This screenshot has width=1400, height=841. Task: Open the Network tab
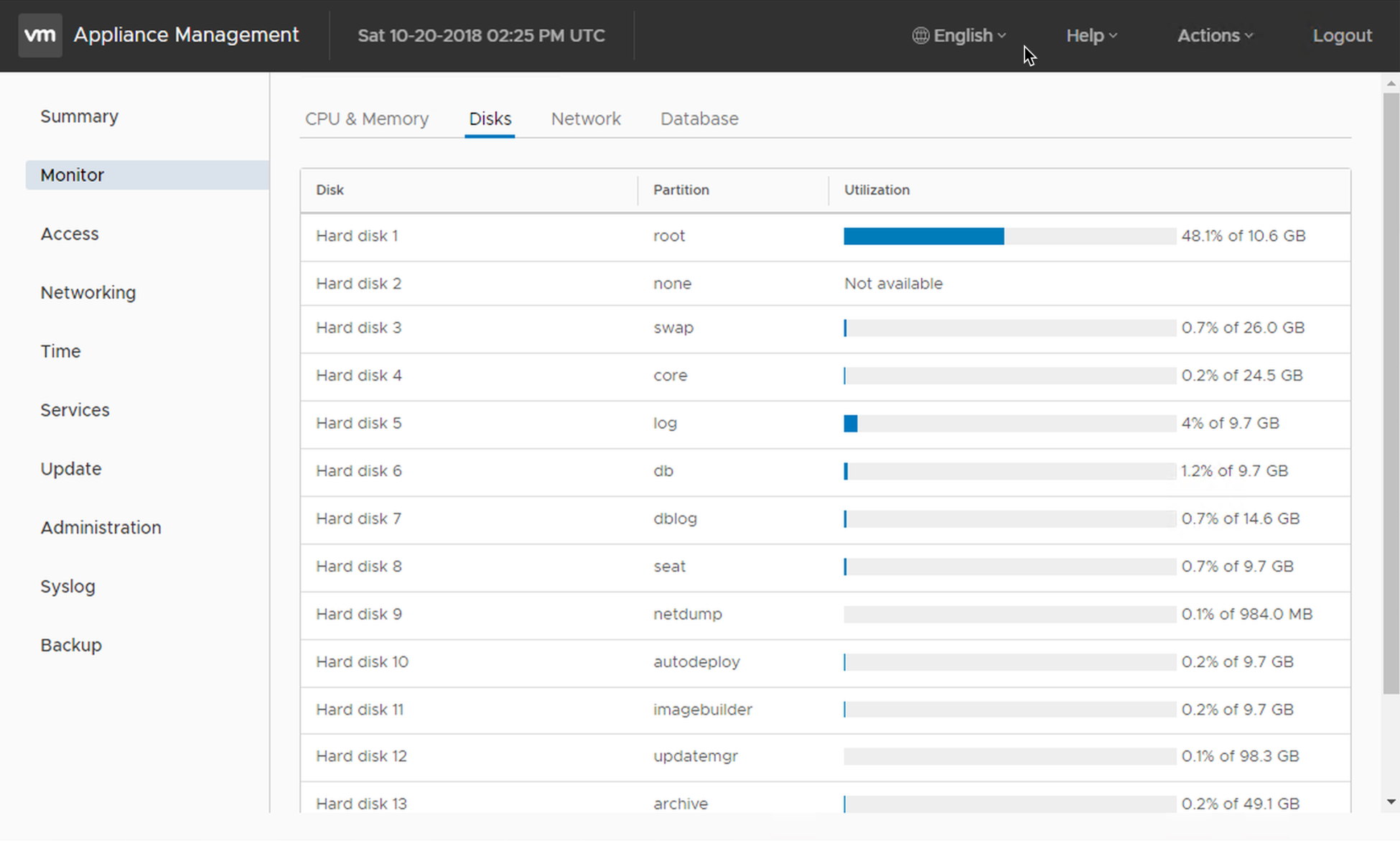click(586, 119)
